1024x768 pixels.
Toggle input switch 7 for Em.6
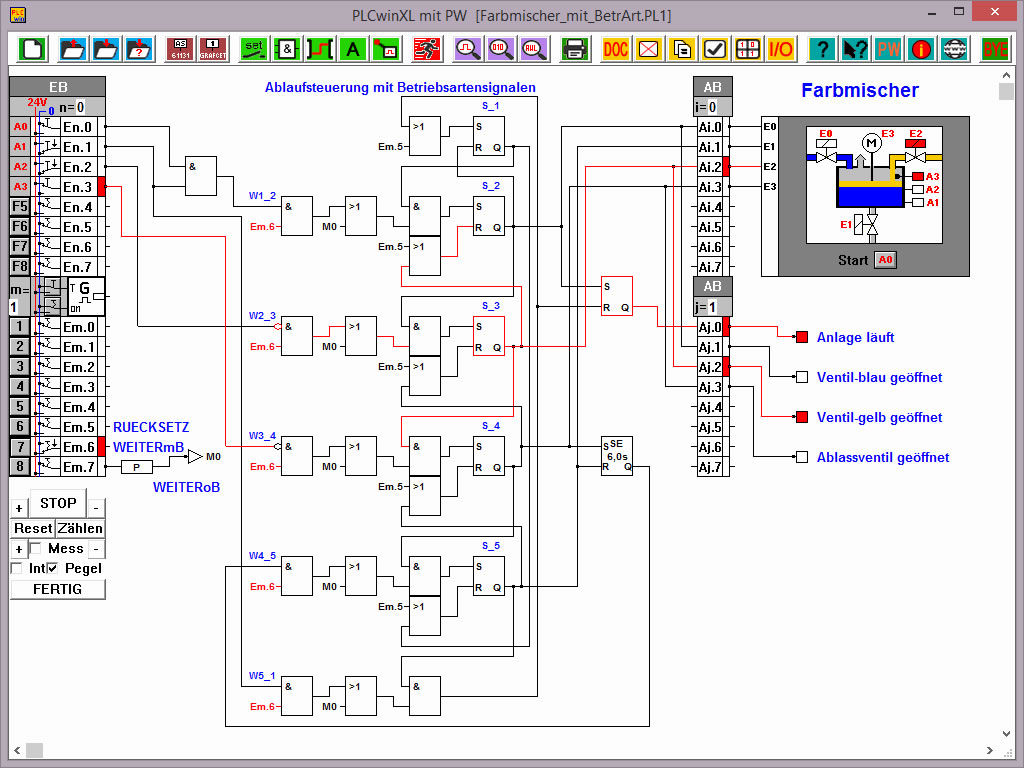pos(20,447)
